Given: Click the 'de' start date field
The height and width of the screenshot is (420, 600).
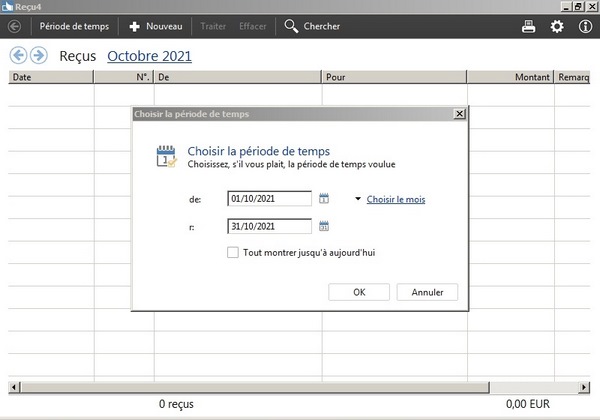Looking at the screenshot, I should tap(269, 199).
